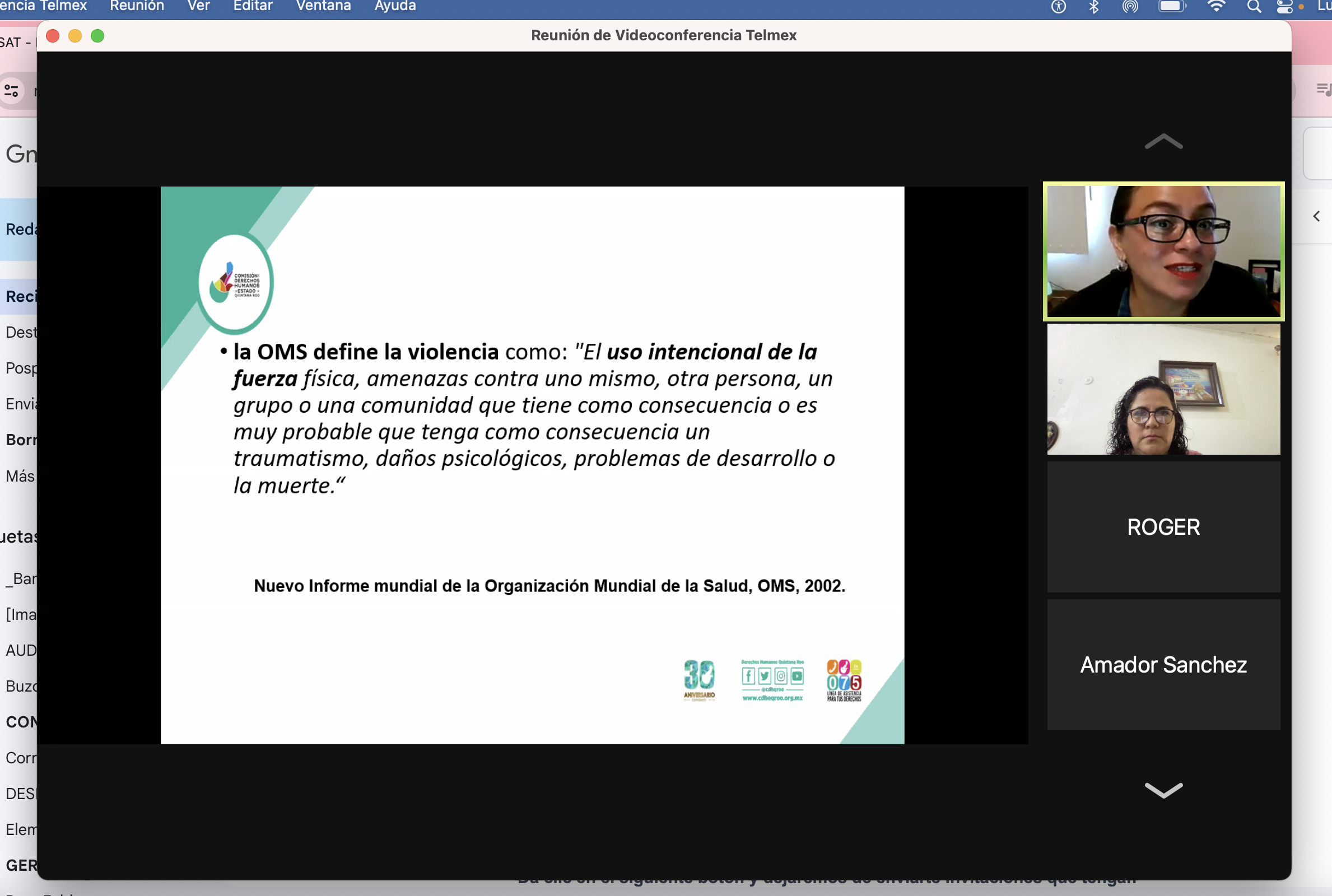Open the Recibidos folder in Gmail
The image size is (1332, 896).
click(19, 297)
